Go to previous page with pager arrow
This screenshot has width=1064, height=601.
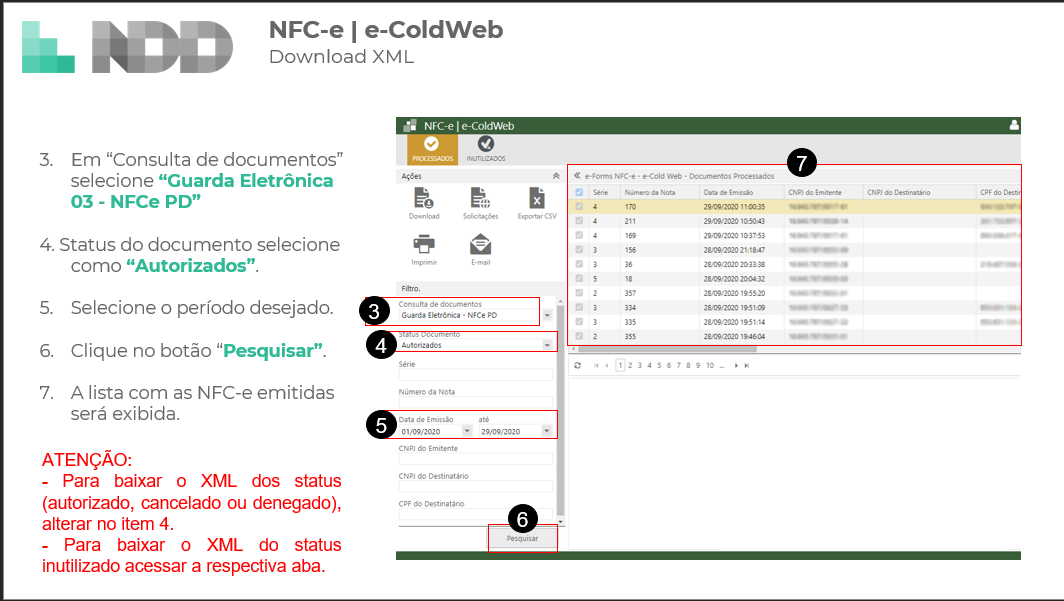(607, 366)
